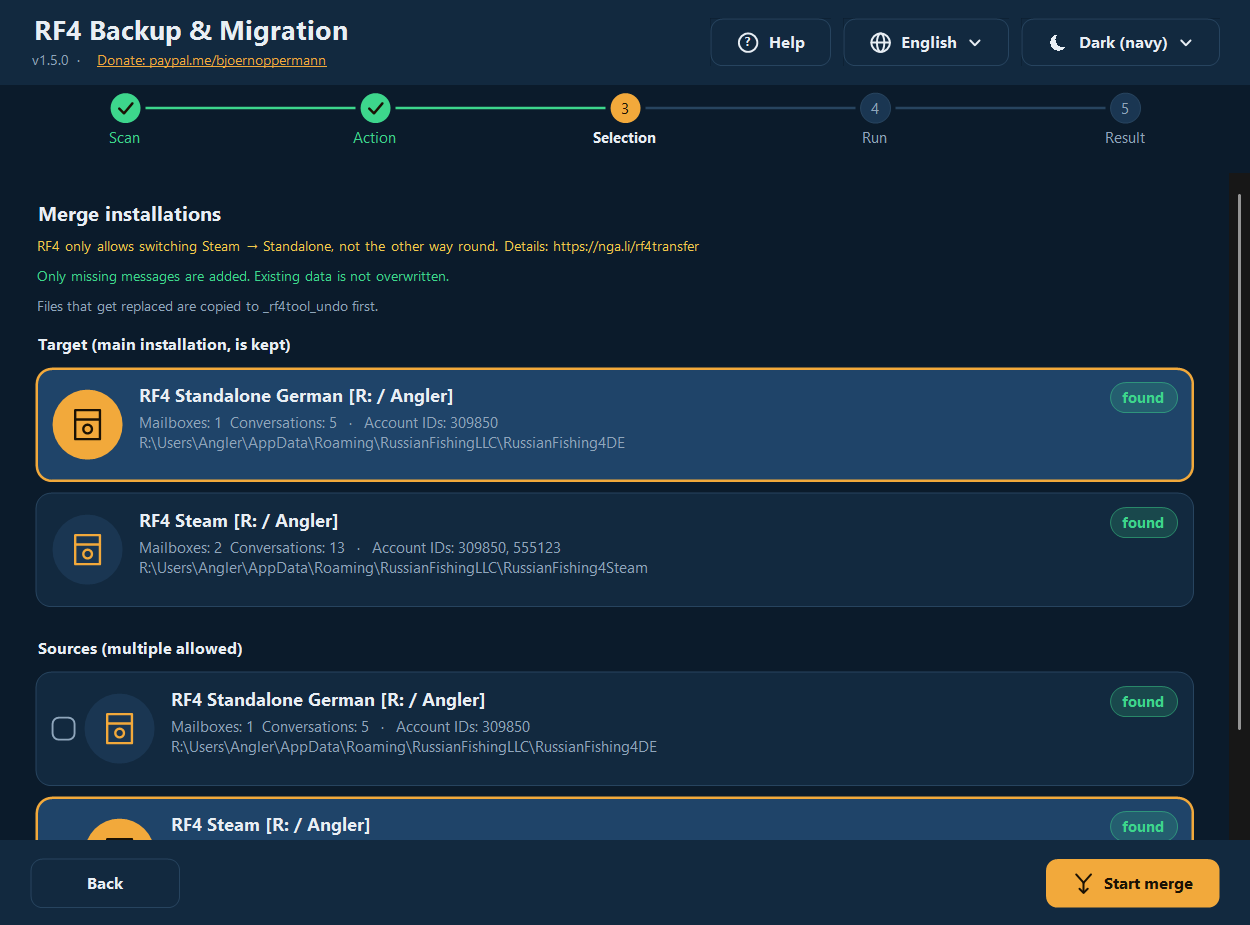Click the text about _rf4tool_undo copies

click(x=208, y=306)
